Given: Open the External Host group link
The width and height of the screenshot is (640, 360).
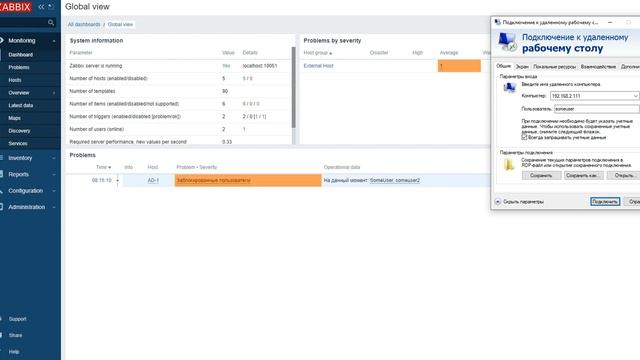Looking at the screenshot, I should tap(318, 66).
